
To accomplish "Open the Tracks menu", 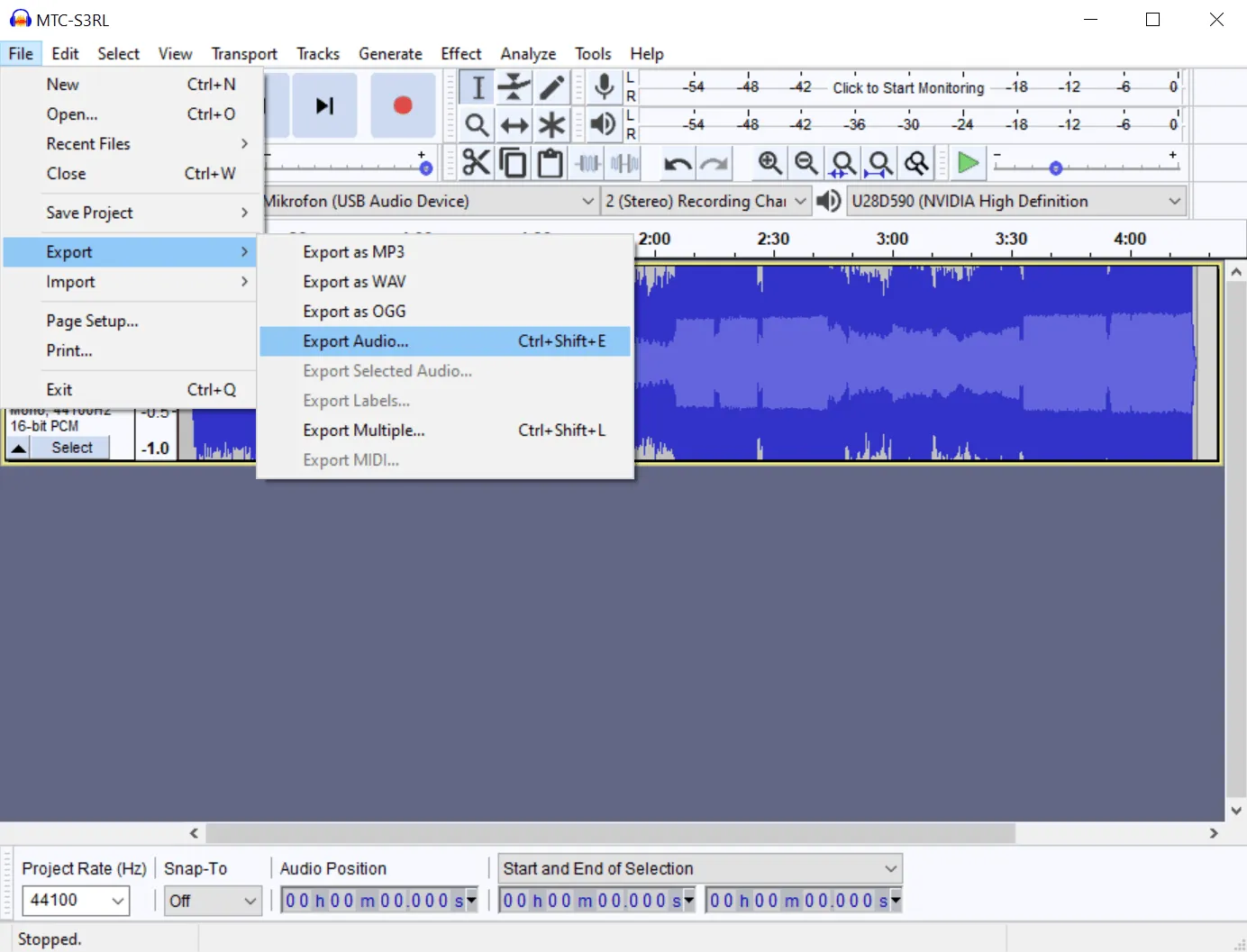I will coord(318,53).
